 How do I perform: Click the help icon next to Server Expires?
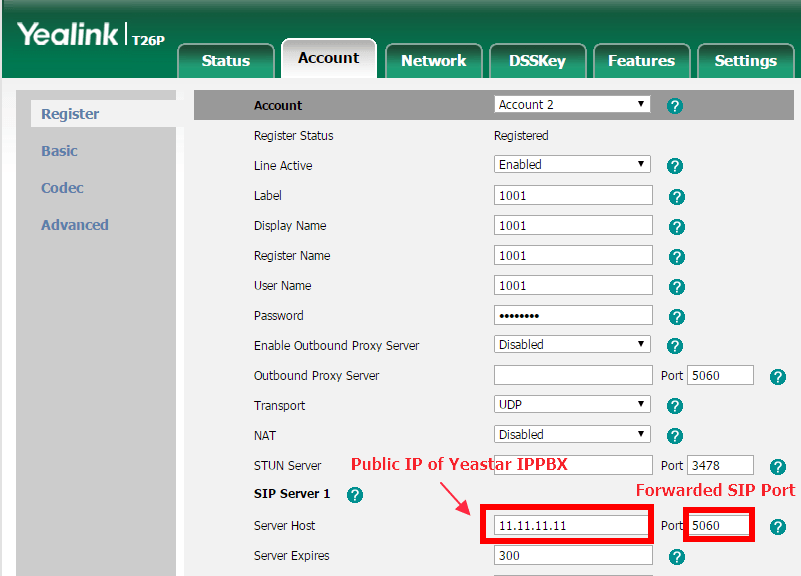[675, 555]
